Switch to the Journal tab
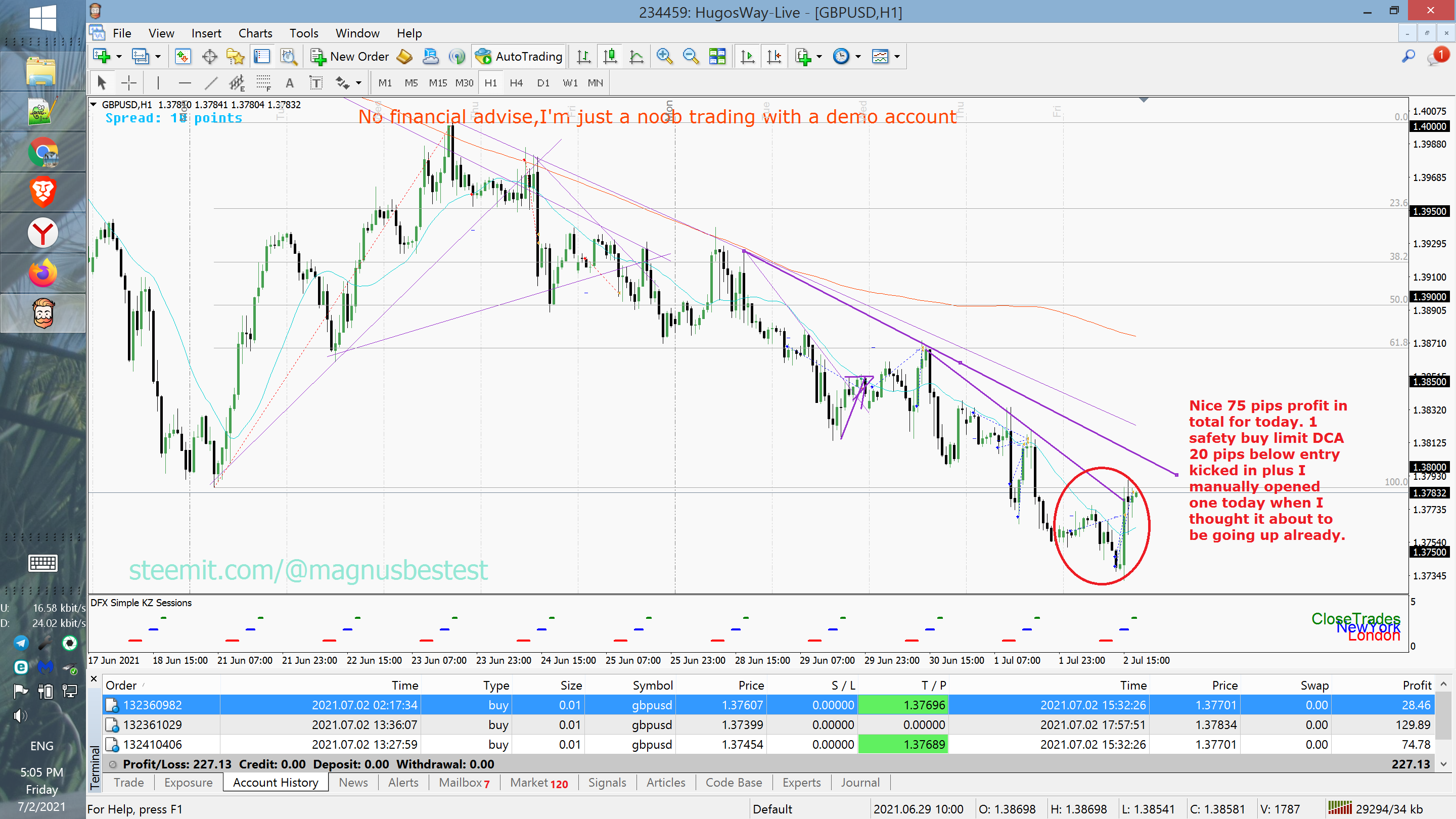The height and width of the screenshot is (819, 1456). (859, 782)
